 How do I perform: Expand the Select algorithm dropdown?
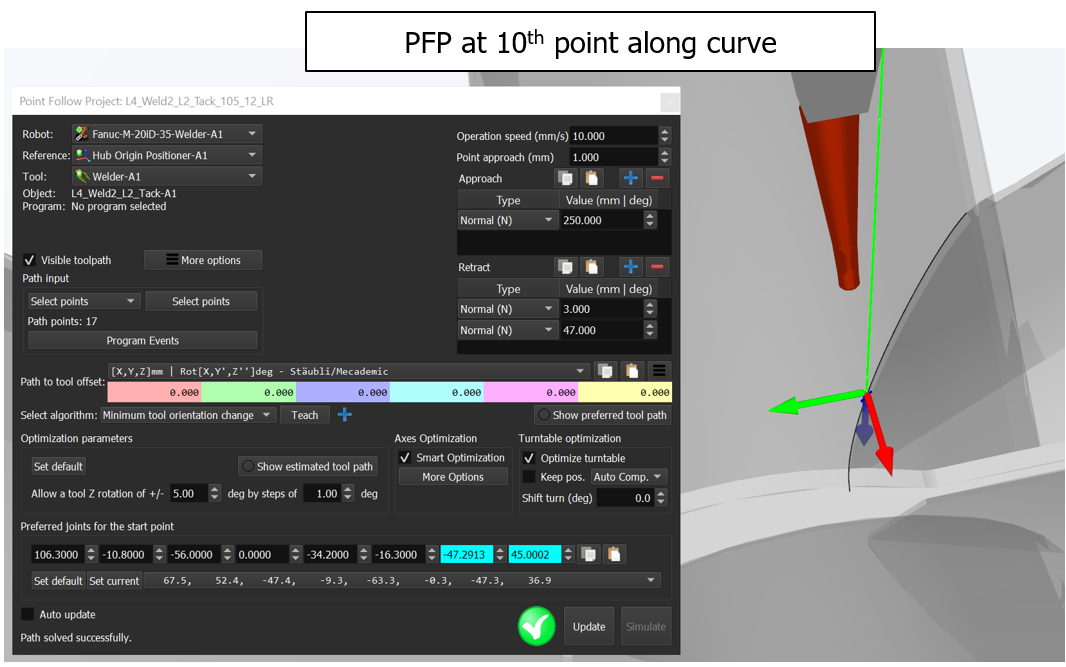(x=188, y=415)
